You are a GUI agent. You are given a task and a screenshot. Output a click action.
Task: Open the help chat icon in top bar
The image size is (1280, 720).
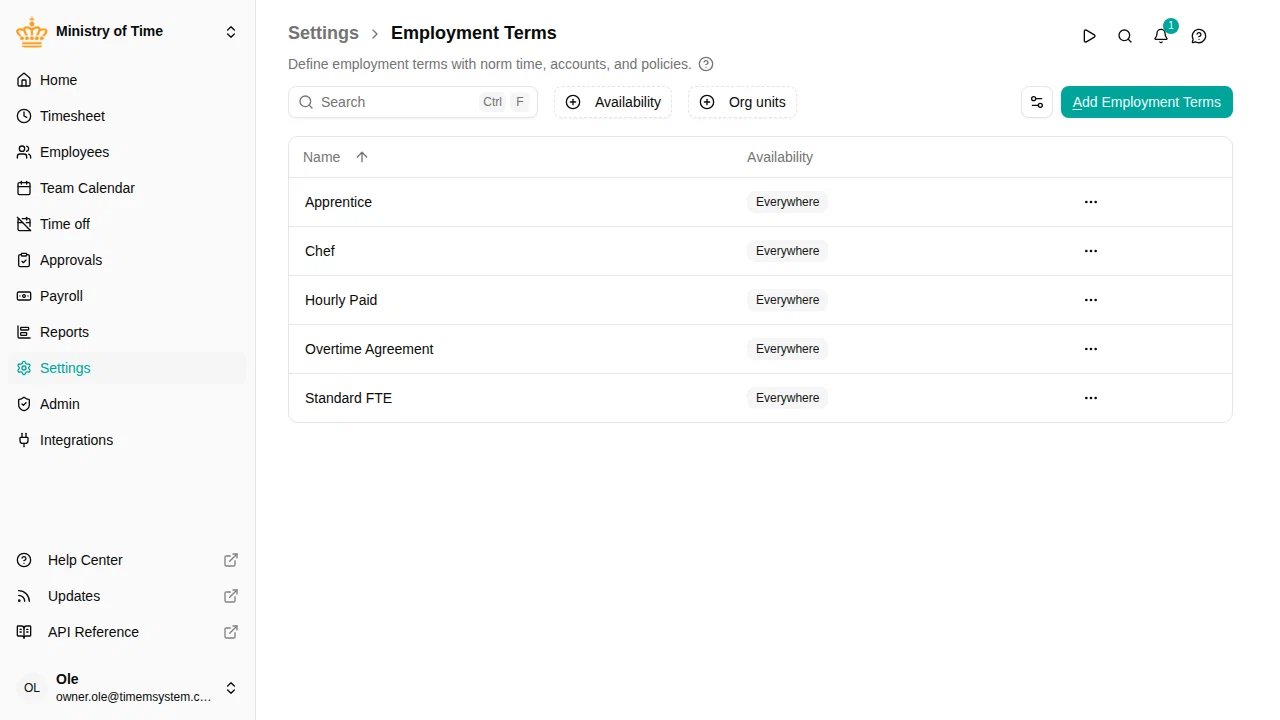click(x=1199, y=36)
